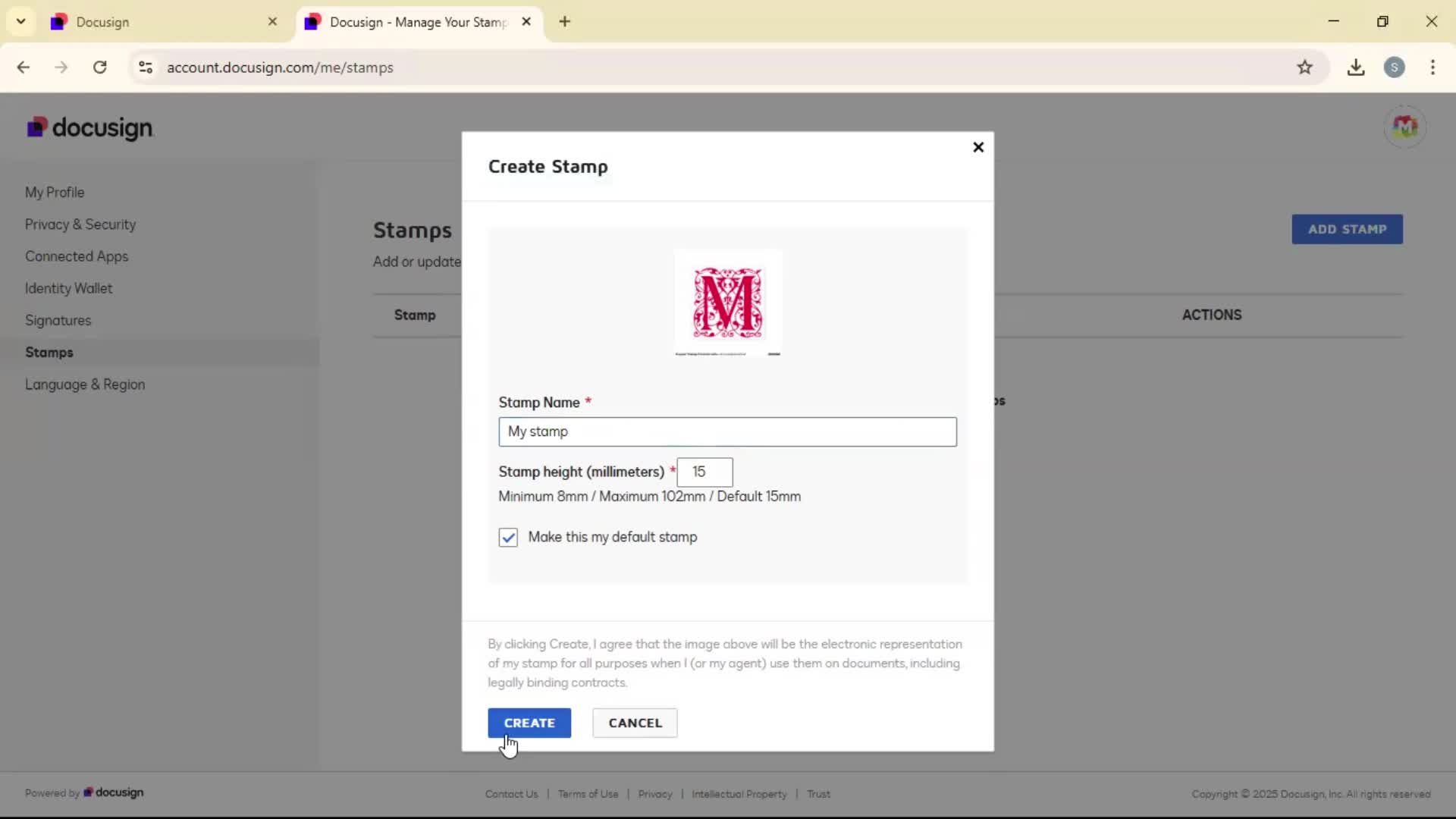Viewport: 1456px width, 819px height.
Task: Open the Chrome profile avatar S
Action: (1394, 67)
